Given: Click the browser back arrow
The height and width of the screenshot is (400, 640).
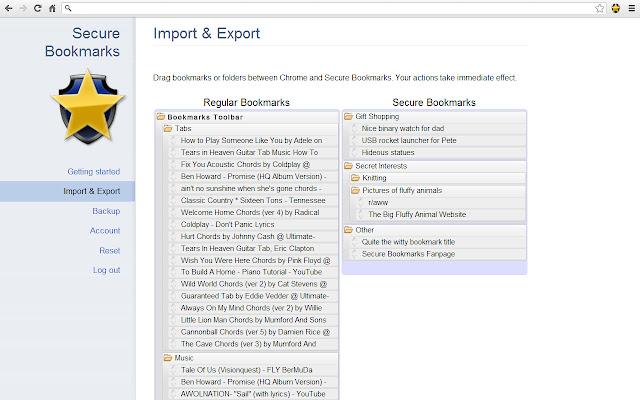Looking at the screenshot, I should click(8, 8).
